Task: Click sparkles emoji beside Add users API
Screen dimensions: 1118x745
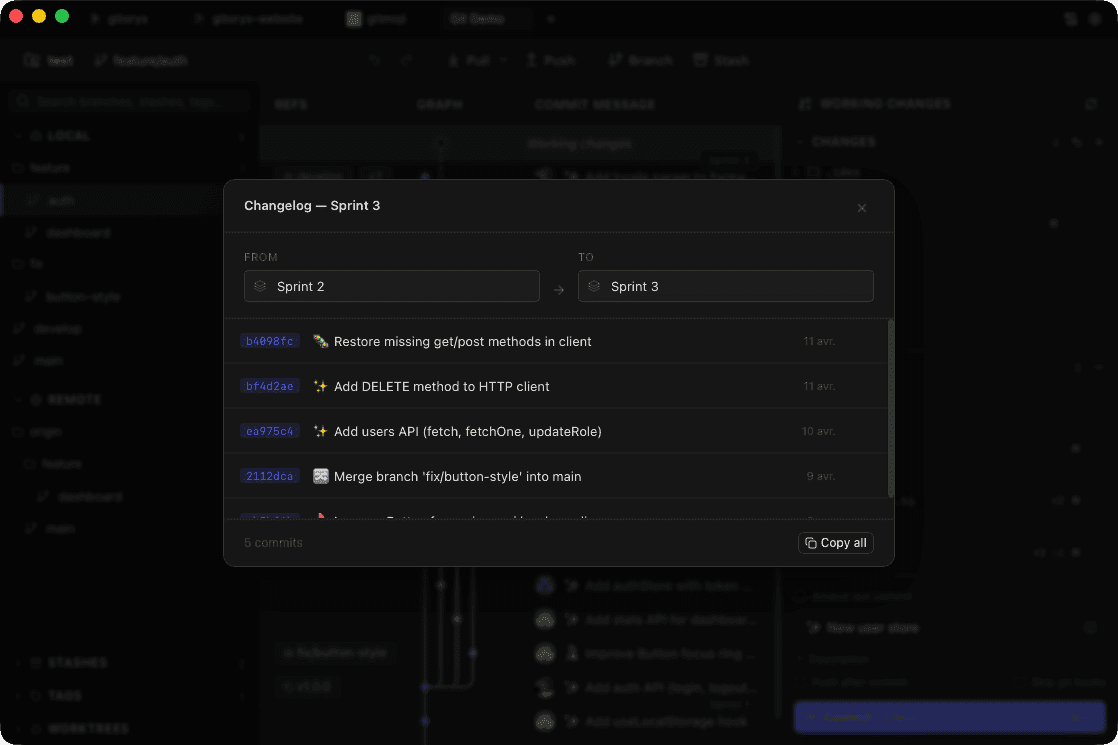Action: (x=320, y=431)
